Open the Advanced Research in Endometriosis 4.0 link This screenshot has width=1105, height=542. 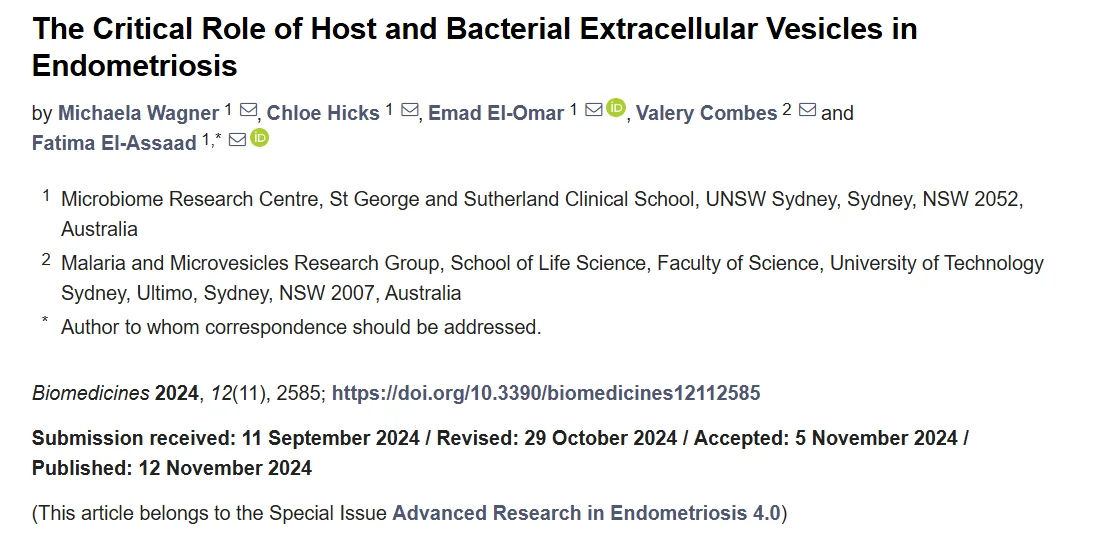coord(585,514)
